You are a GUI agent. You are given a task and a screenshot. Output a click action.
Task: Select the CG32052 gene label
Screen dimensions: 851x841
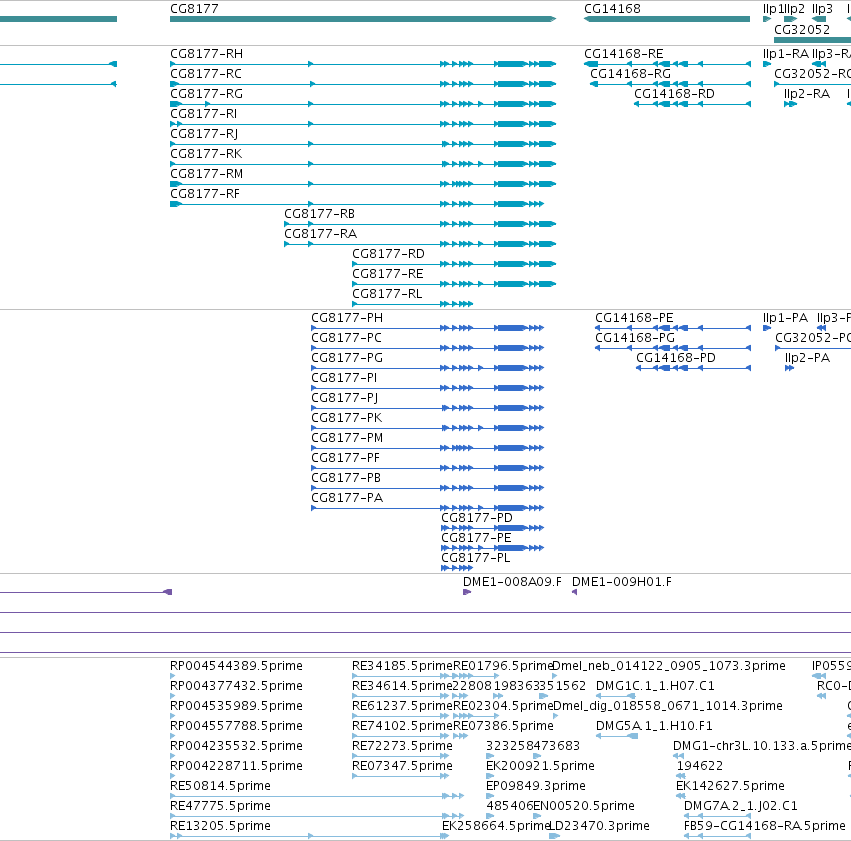(802, 30)
